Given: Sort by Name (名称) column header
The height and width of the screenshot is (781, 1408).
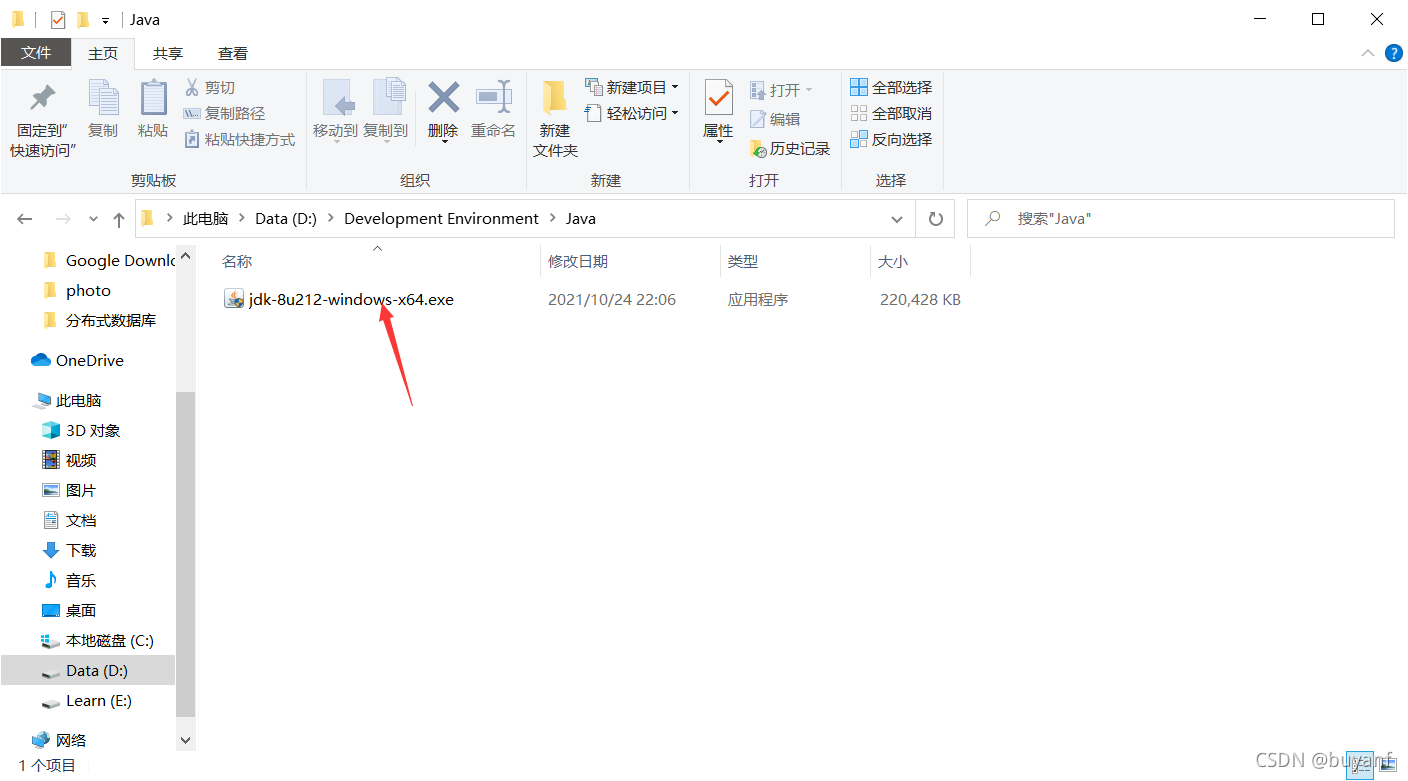Looking at the screenshot, I should pos(237,261).
